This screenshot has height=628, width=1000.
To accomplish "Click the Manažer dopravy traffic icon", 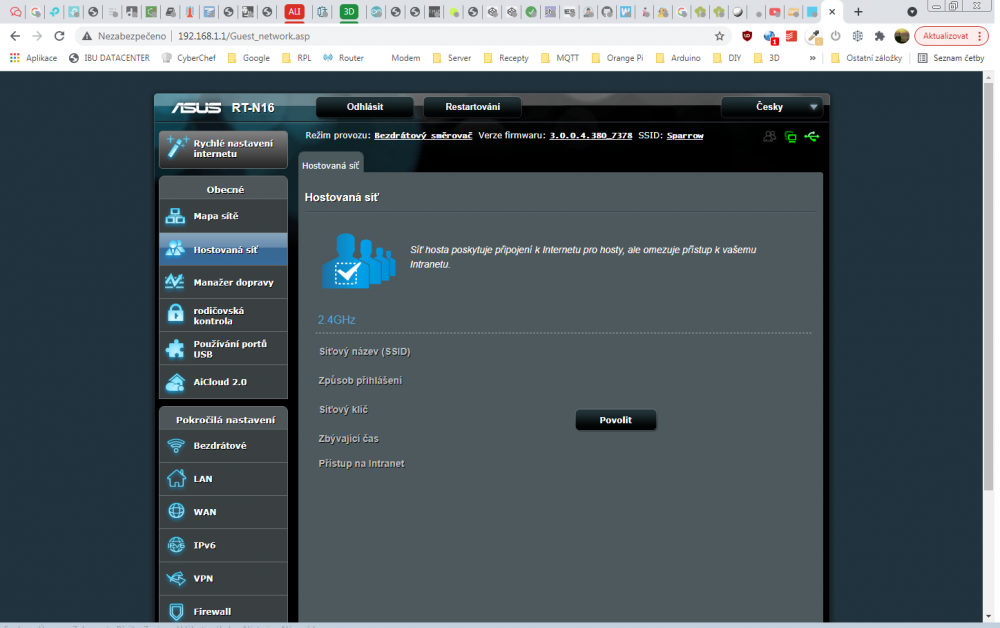I will point(175,282).
